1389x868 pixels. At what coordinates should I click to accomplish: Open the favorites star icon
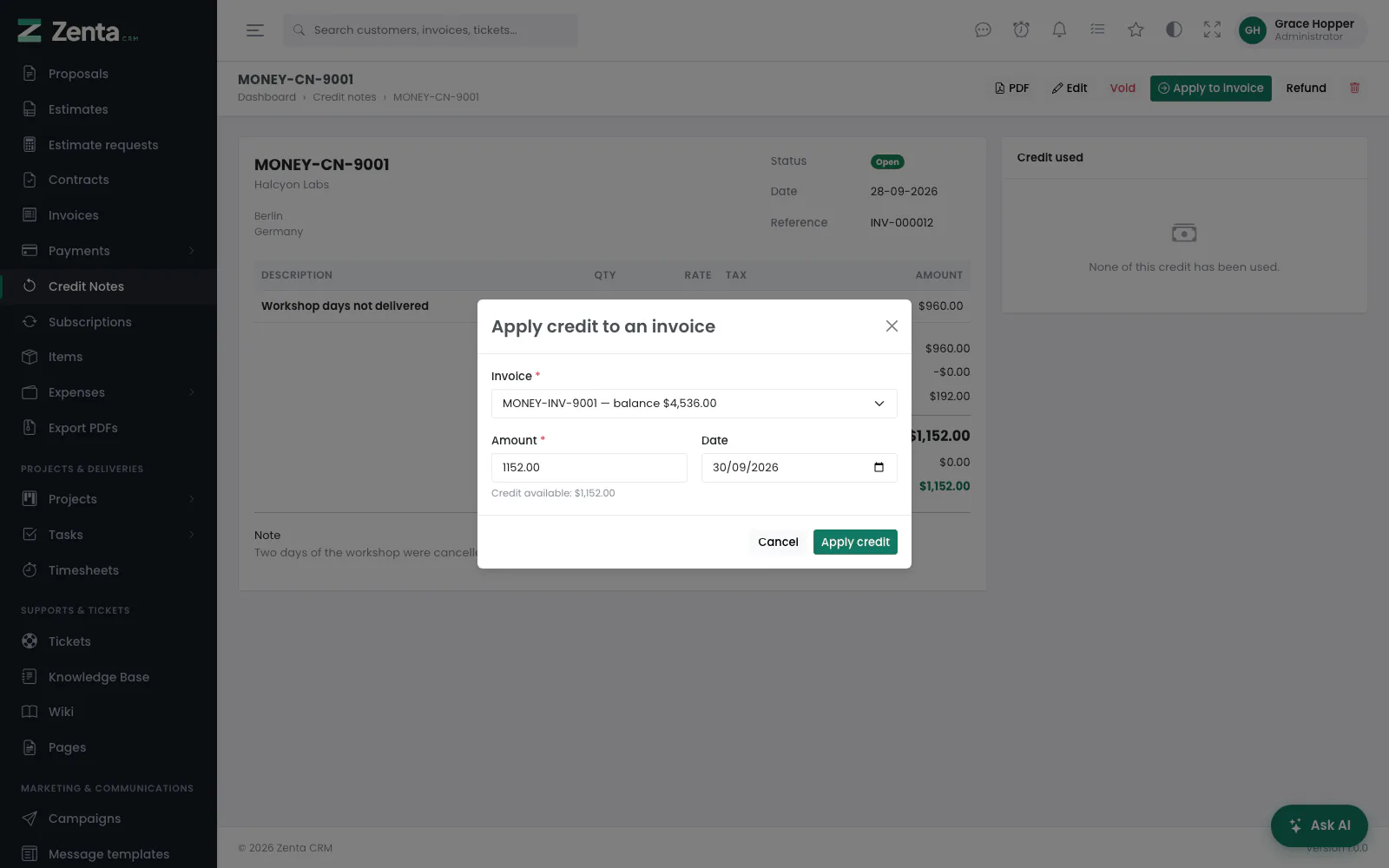coord(1136,30)
